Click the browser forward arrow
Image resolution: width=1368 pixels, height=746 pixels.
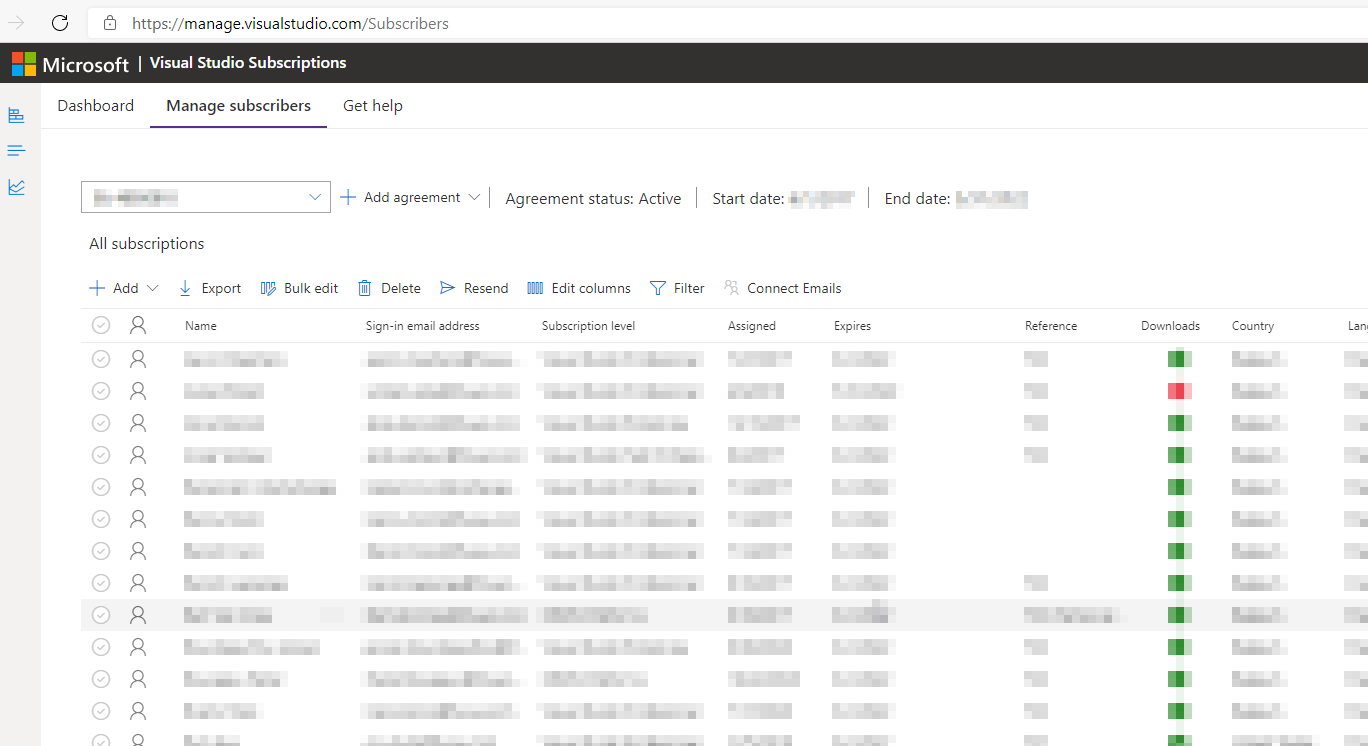pyautogui.click(x=17, y=23)
